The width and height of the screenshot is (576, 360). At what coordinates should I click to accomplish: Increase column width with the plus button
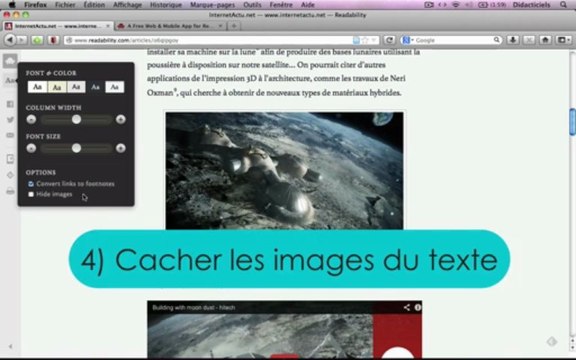pyautogui.click(x=120, y=119)
